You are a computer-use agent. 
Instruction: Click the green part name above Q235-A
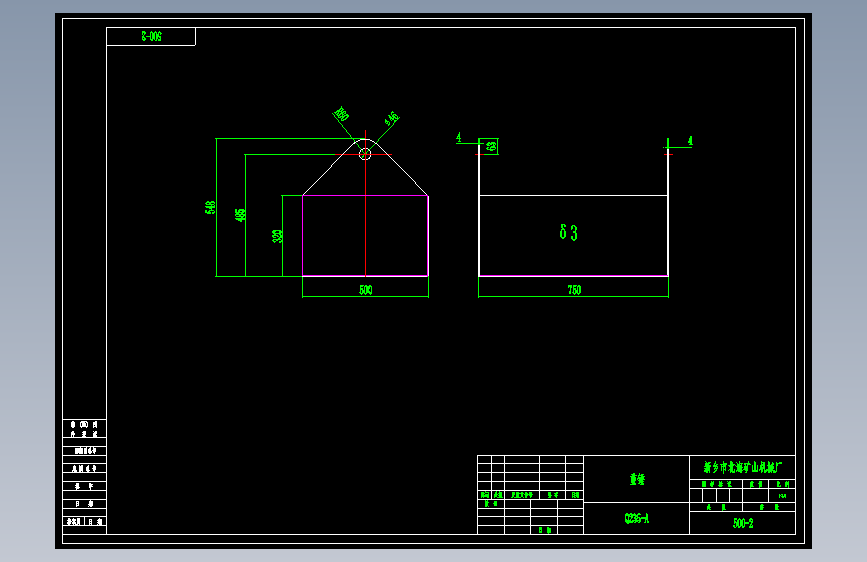click(637, 479)
